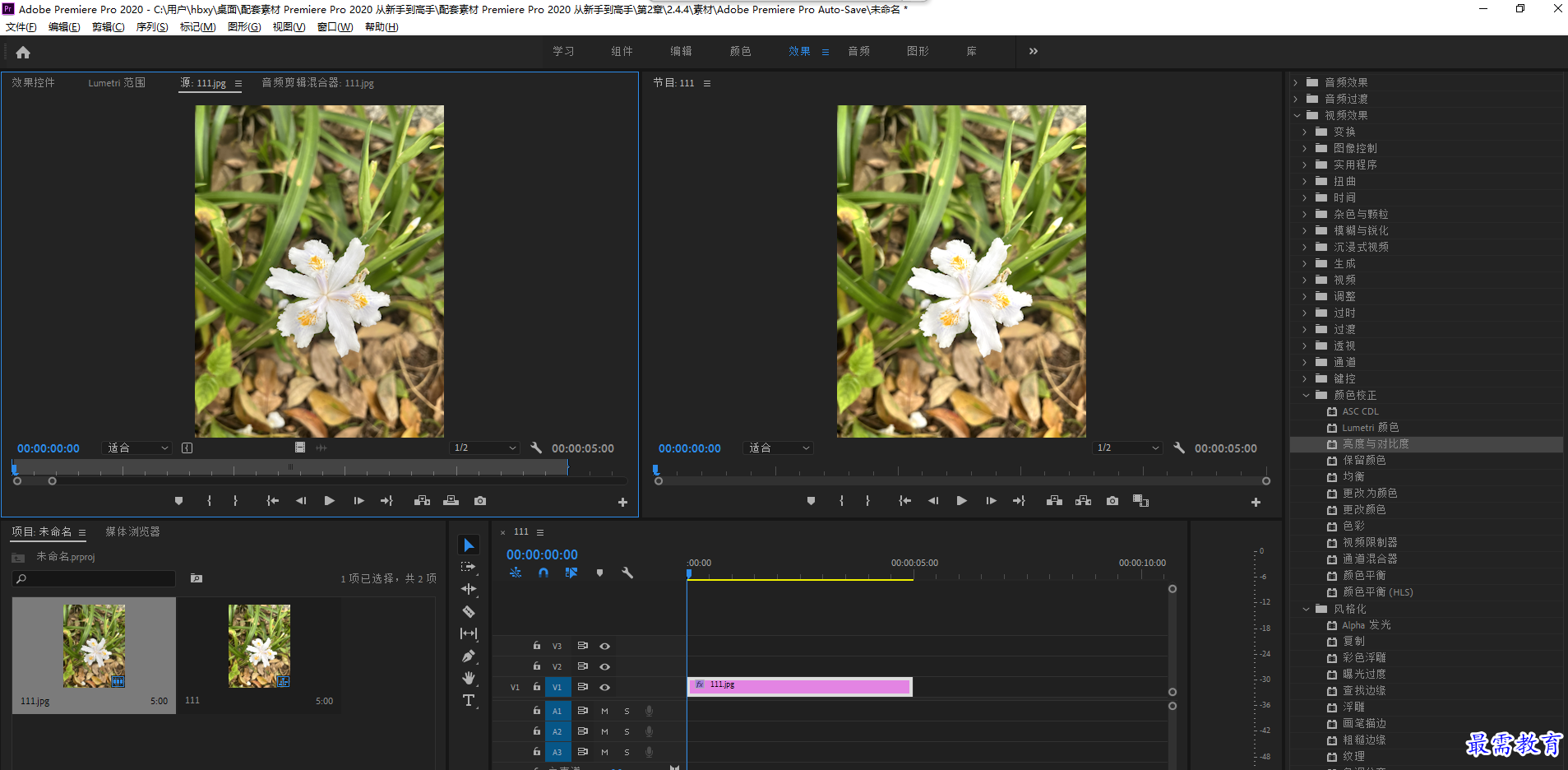This screenshot has width=1568, height=770.
Task: Open timeline display settings wrench
Action: click(627, 573)
